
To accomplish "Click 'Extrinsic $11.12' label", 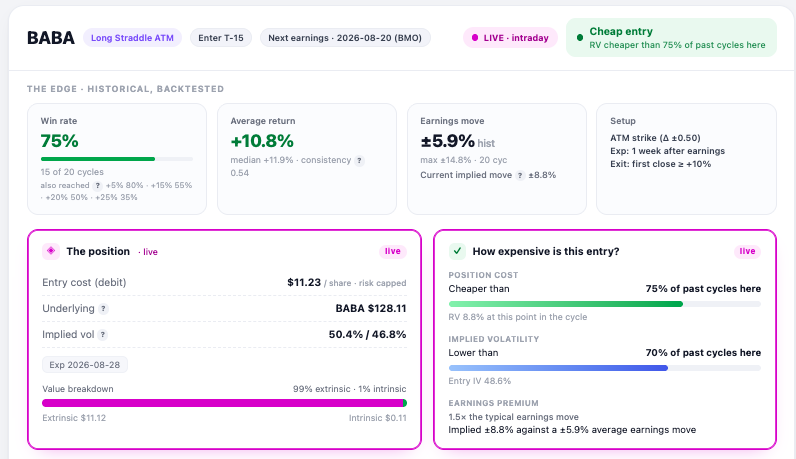I will [x=74, y=418].
